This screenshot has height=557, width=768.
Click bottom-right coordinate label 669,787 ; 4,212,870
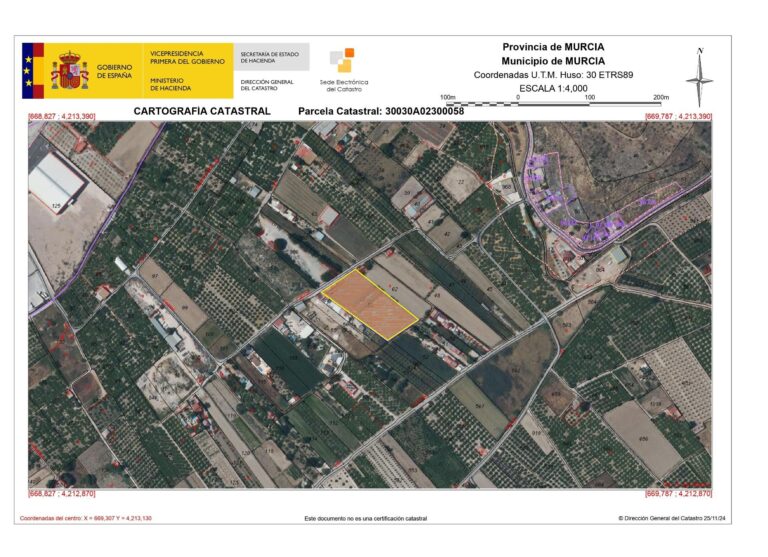click(678, 494)
